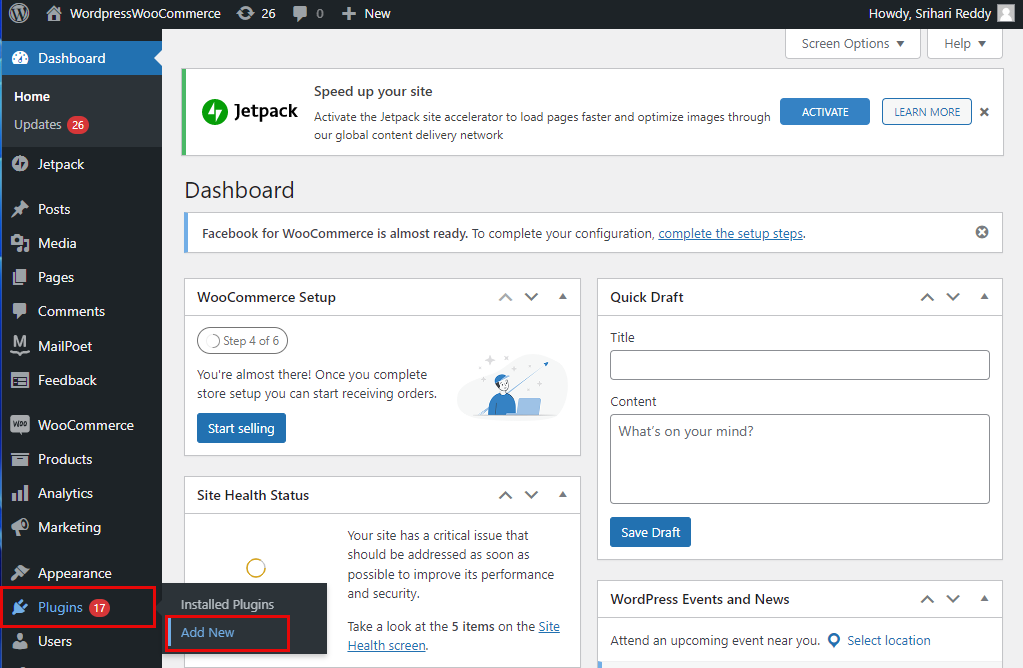Image resolution: width=1023 pixels, height=668 pixels.
Task: Collapse the WooCommerce Setup panel
Action: [562, 297]
